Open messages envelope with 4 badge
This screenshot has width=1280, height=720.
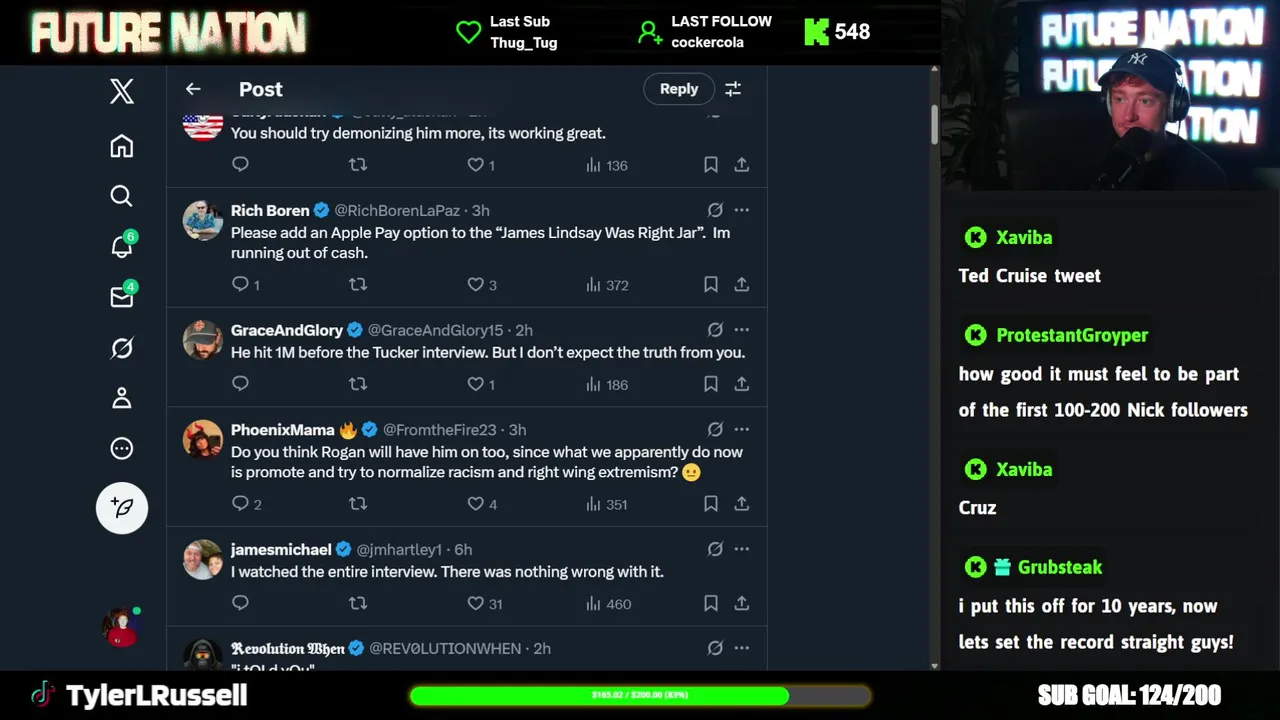pyautogui.click(x=122, y=296)
